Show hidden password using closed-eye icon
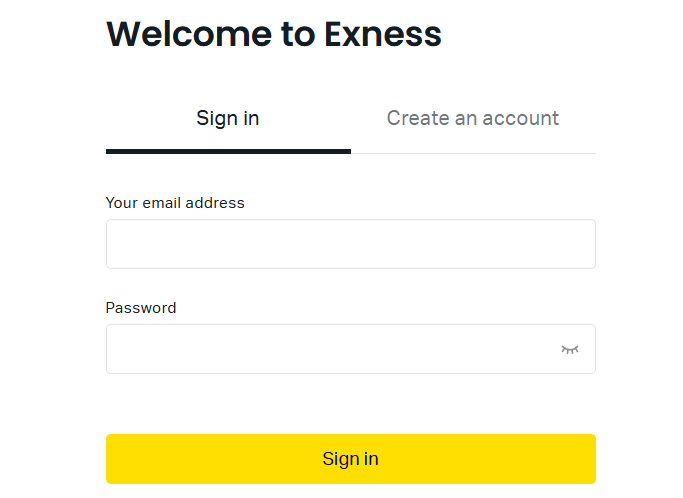 pos(570,349)
